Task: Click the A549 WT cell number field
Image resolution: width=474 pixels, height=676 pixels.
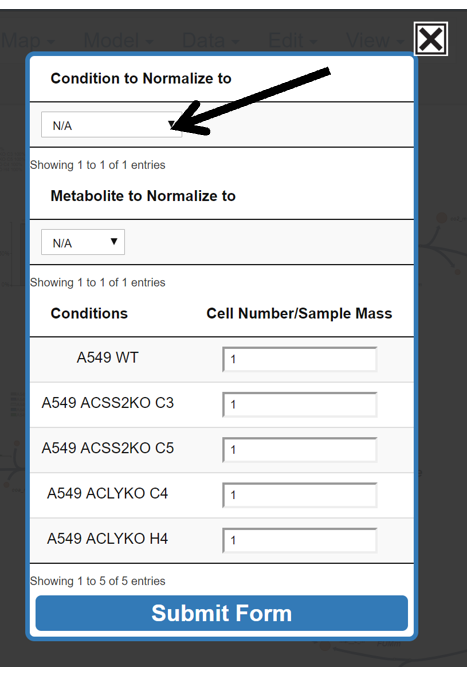Action: click(300, 359)
